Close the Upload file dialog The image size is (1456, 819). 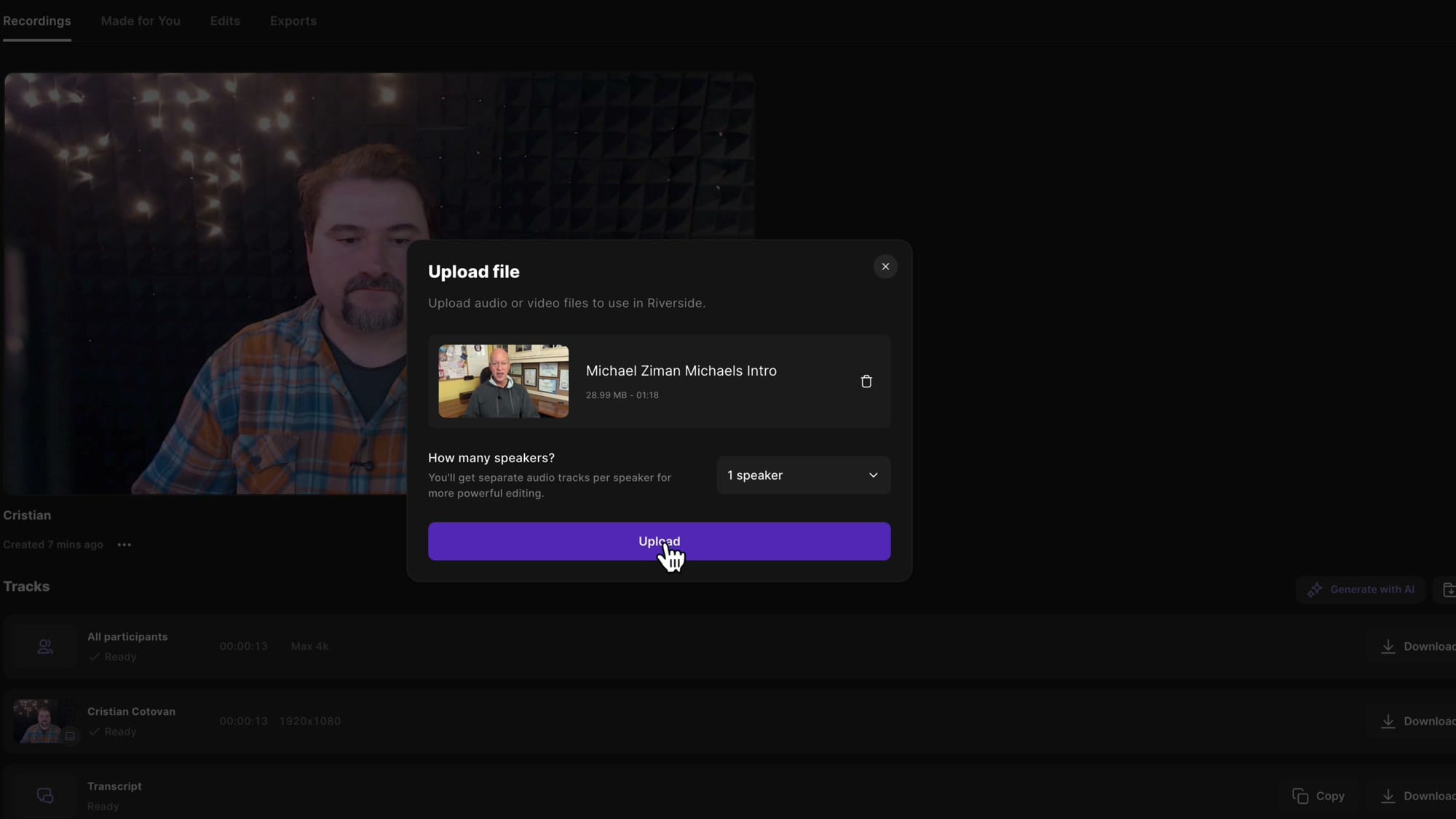tap(885, 266)
